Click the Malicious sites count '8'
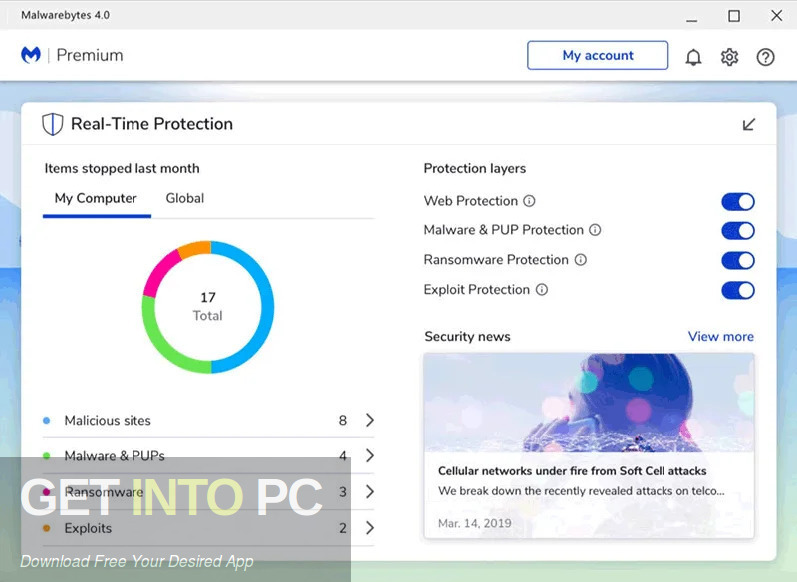Image resolution: width=797 pixels, height=582 pixels. pos(343,420)
